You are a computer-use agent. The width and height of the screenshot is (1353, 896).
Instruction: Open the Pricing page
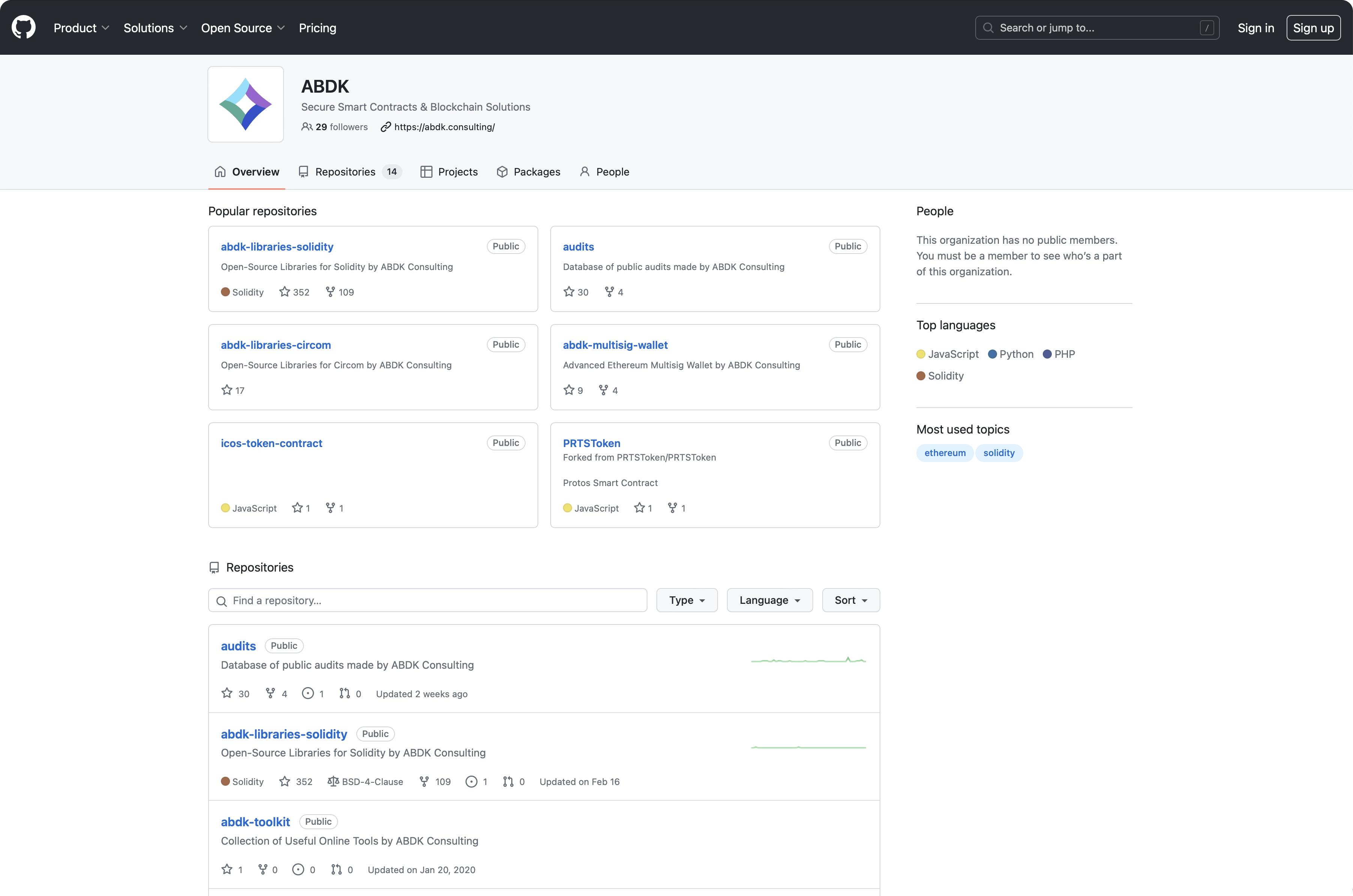point(318,27)
